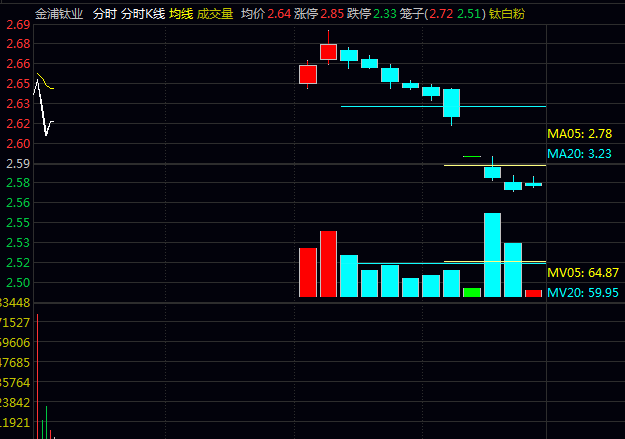Image resolution: width=625 pixels, height=439 pixels.
Task: Click the 2.66 price axis label
Action: pos(18,64)
